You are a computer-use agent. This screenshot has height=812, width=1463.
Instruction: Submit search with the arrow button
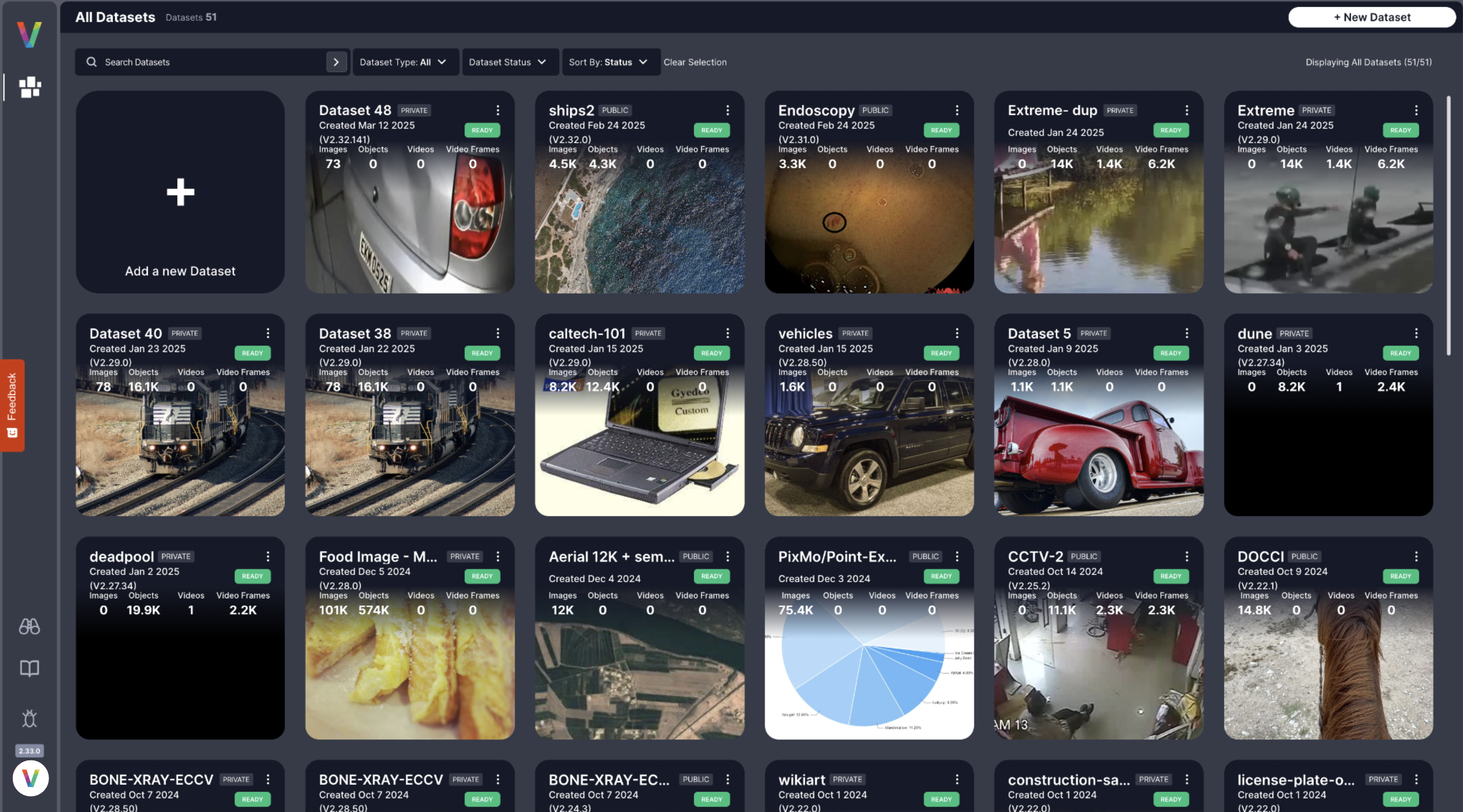click(x=336, y=62)
